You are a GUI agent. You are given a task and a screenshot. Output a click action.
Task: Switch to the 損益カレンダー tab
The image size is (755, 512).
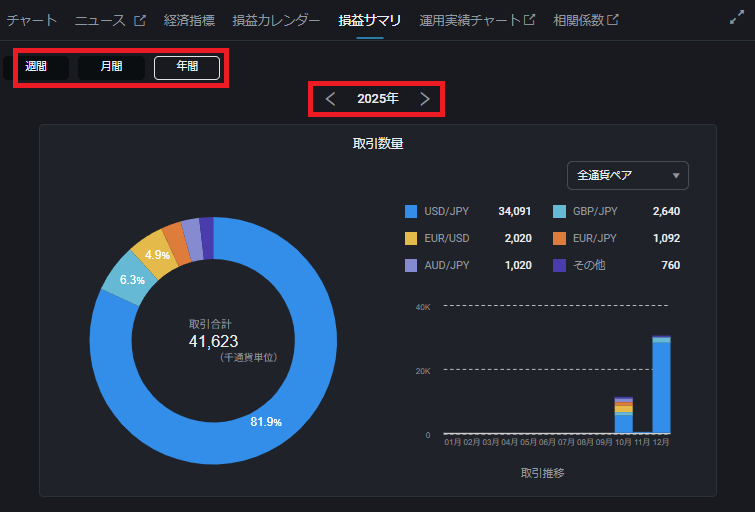pyautogui.click(x=276, y=20)
